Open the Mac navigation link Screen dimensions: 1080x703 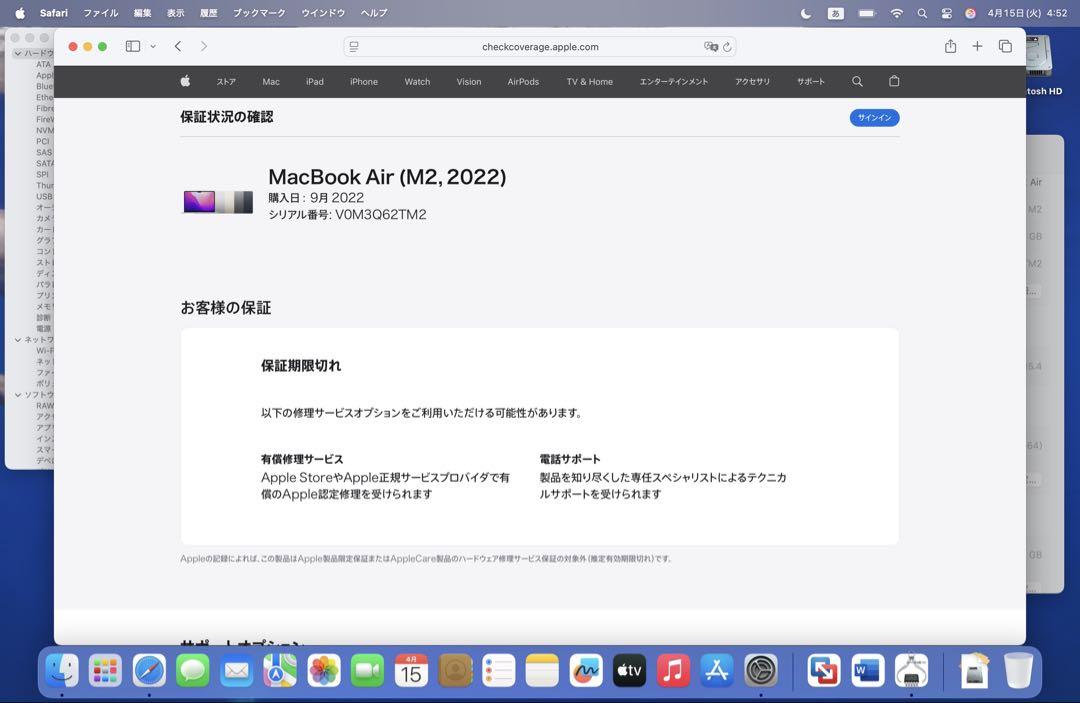pyautogui.click(x=271, y=81)
